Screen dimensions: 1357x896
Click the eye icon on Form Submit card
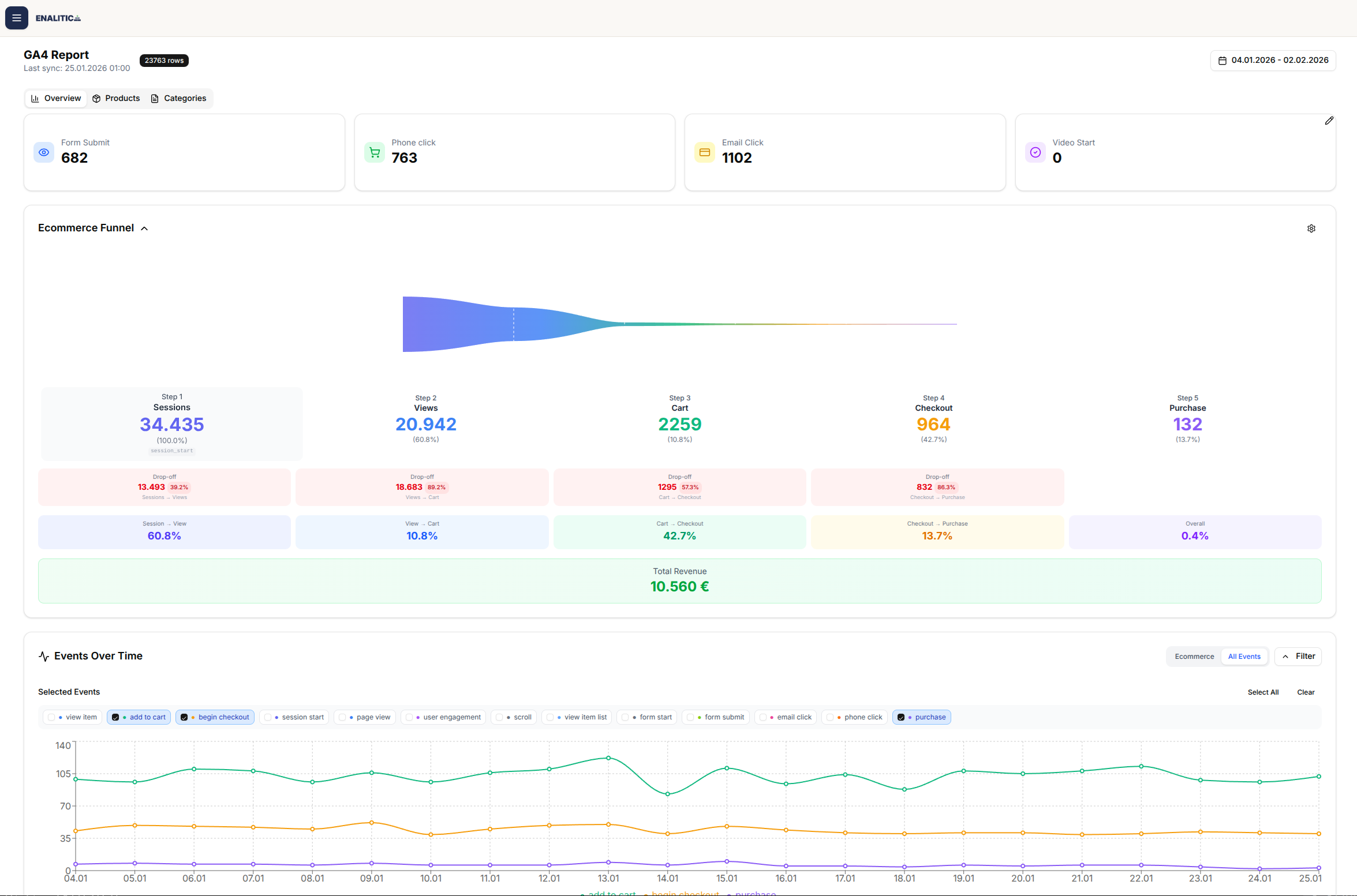(44, 152)
